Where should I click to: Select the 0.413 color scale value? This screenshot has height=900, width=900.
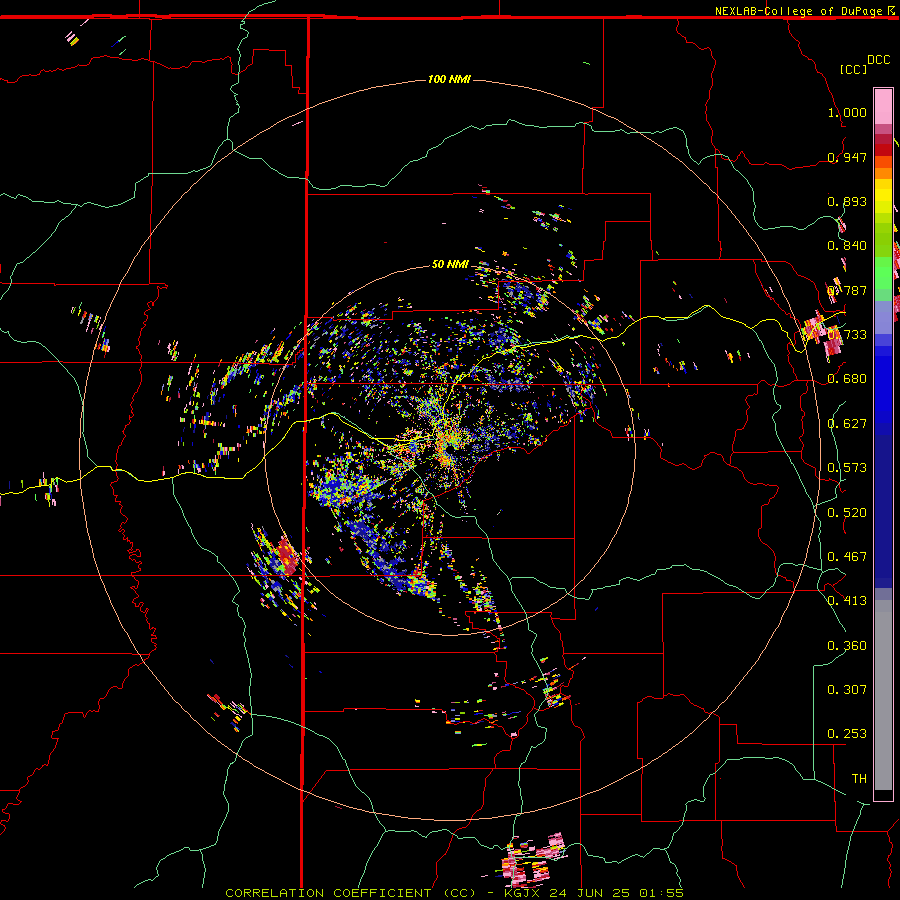(847, 601)
